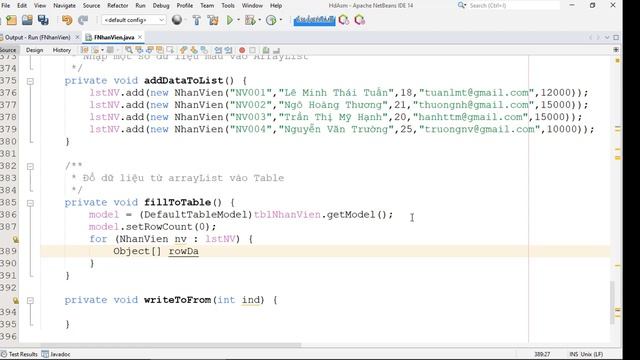Click the horizontal editor scrollbar
Viewport: 640px width, 360px height.
[x=171, y=345]
